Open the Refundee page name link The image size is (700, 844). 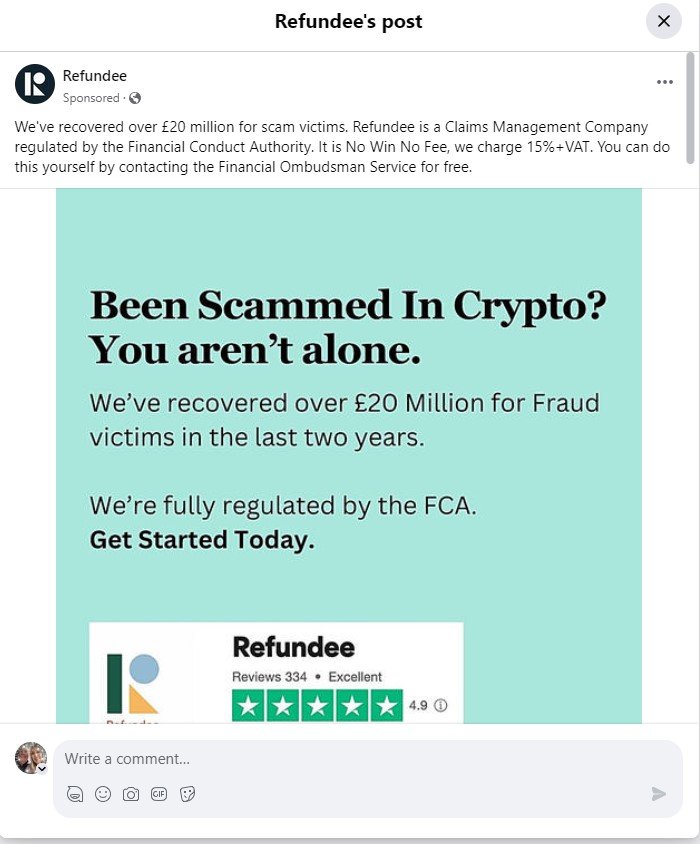tap(94, 76)
